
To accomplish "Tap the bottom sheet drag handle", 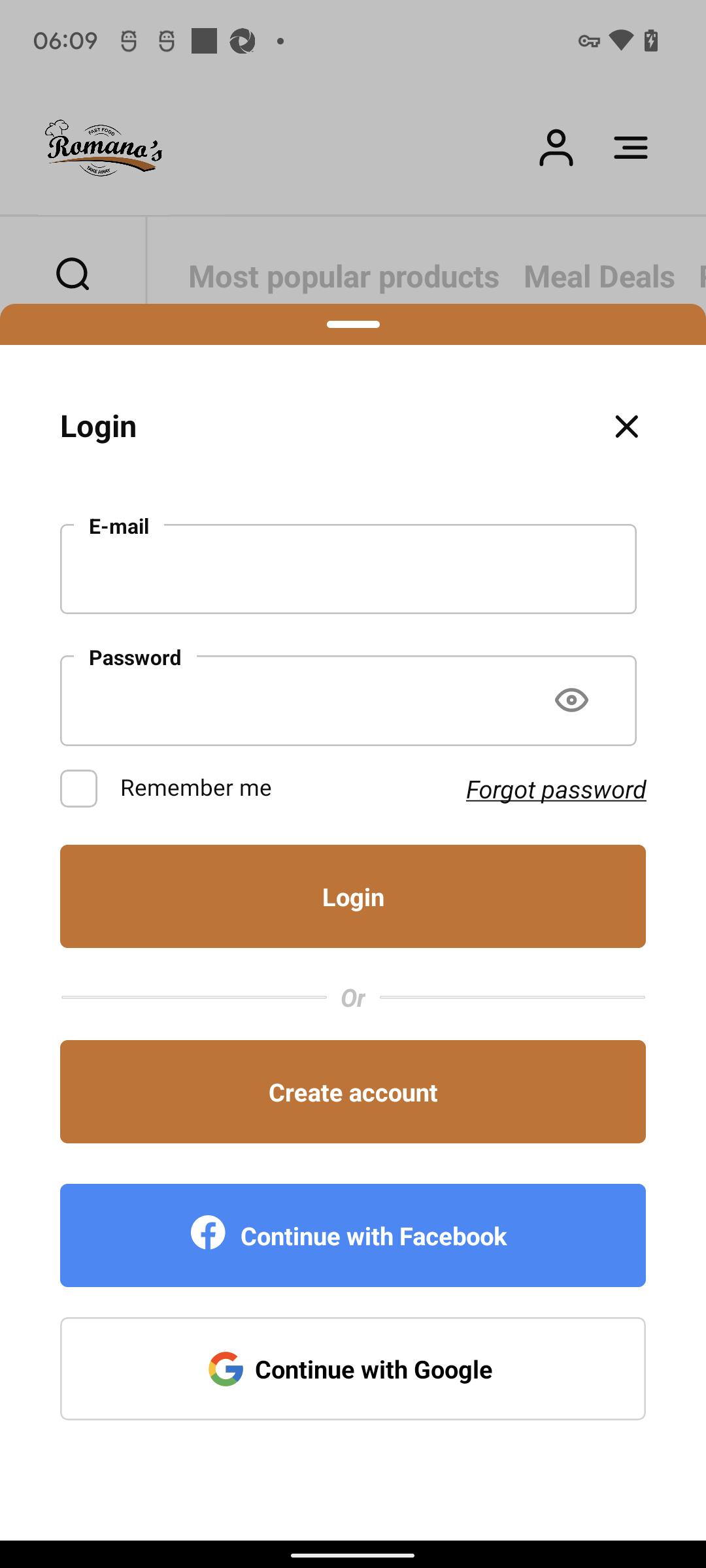I will click(x=353, y=324).
